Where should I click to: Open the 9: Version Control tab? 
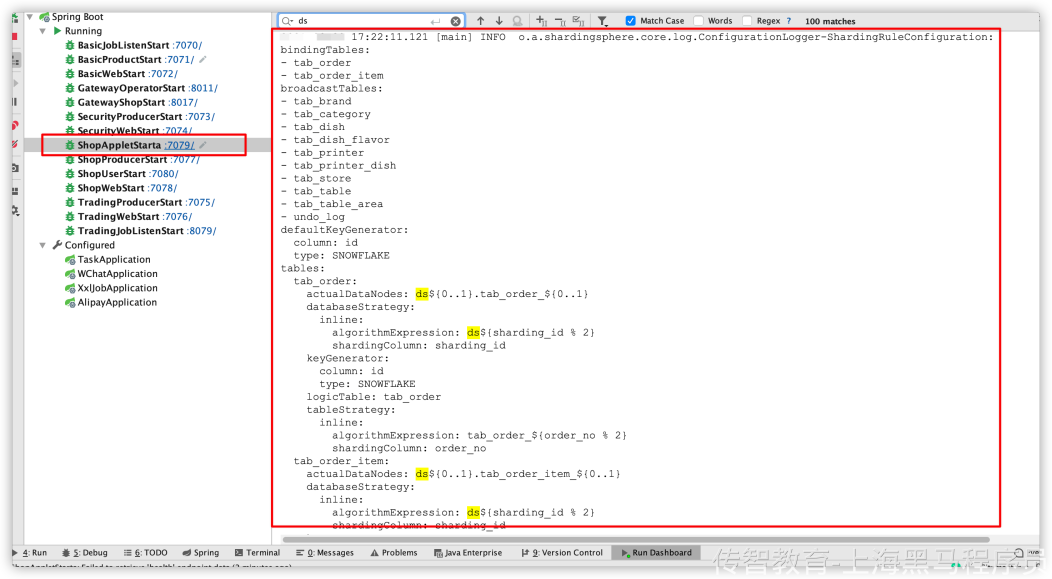(x=562, y=553)
